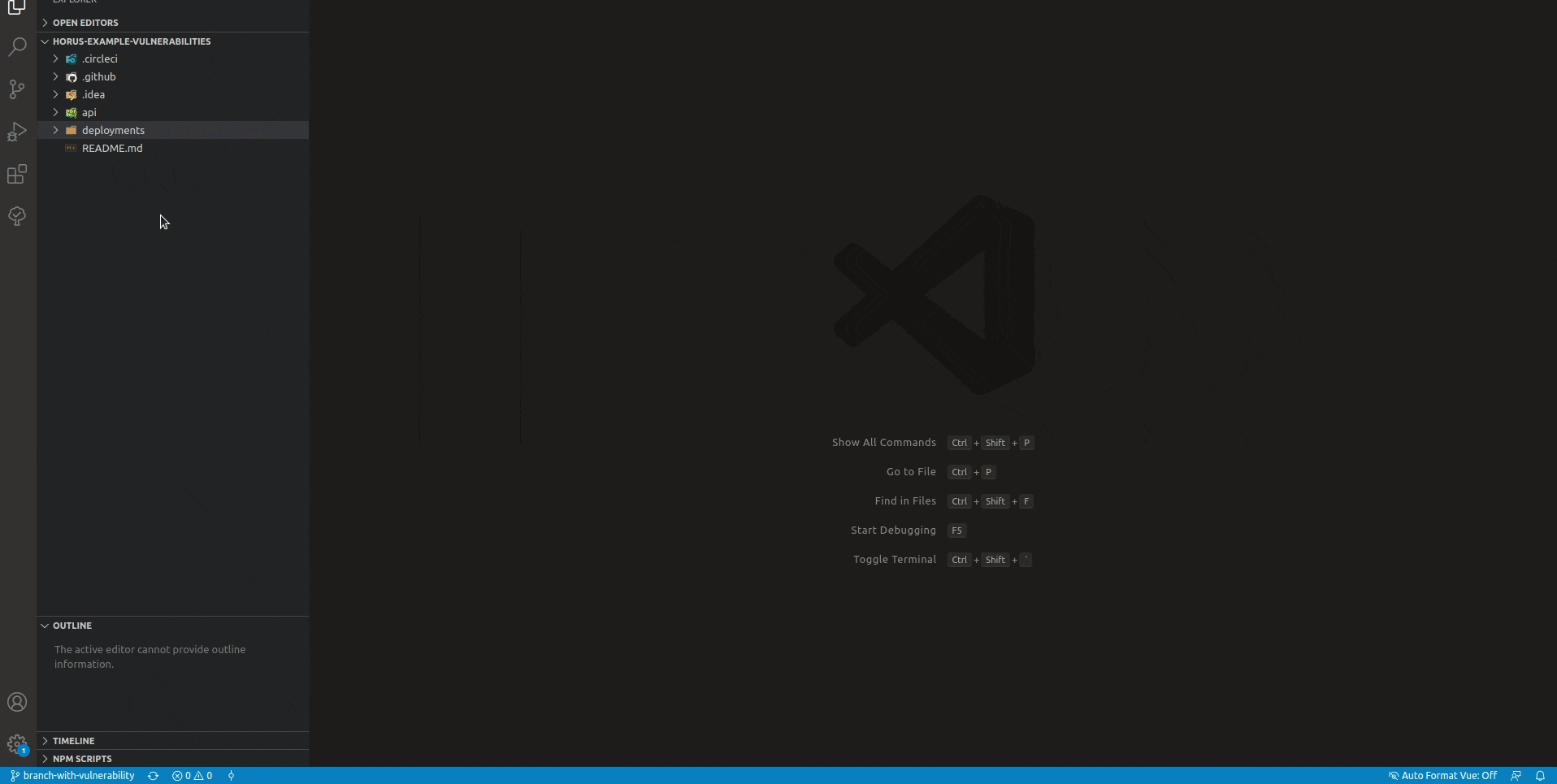
Task: Expand the Open Editors section
Action: click(85, 23)
